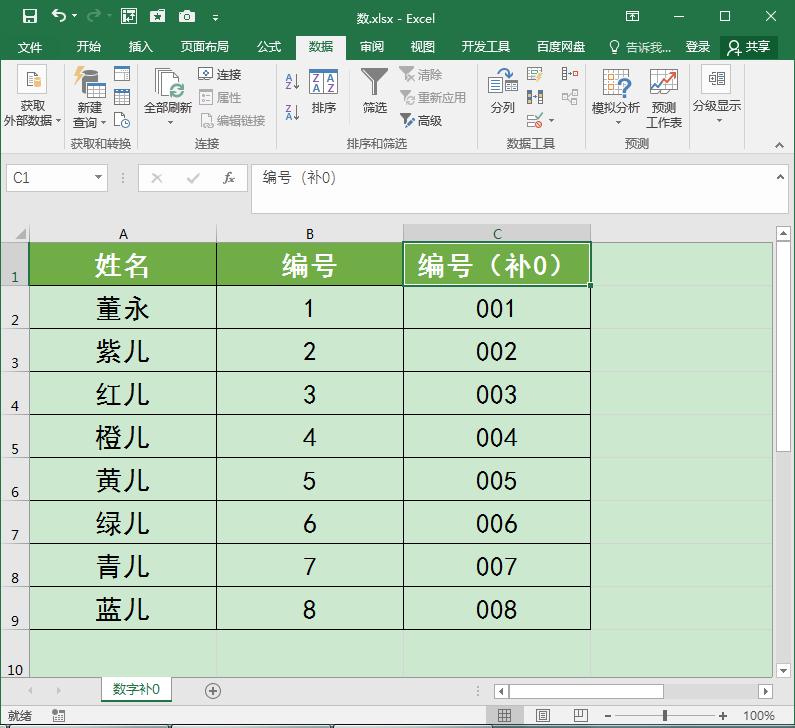Select the 数字补0 sheet tab
The width and height of the screenshot is (795, 728).
pyautogui.click(x=136, y=689)
